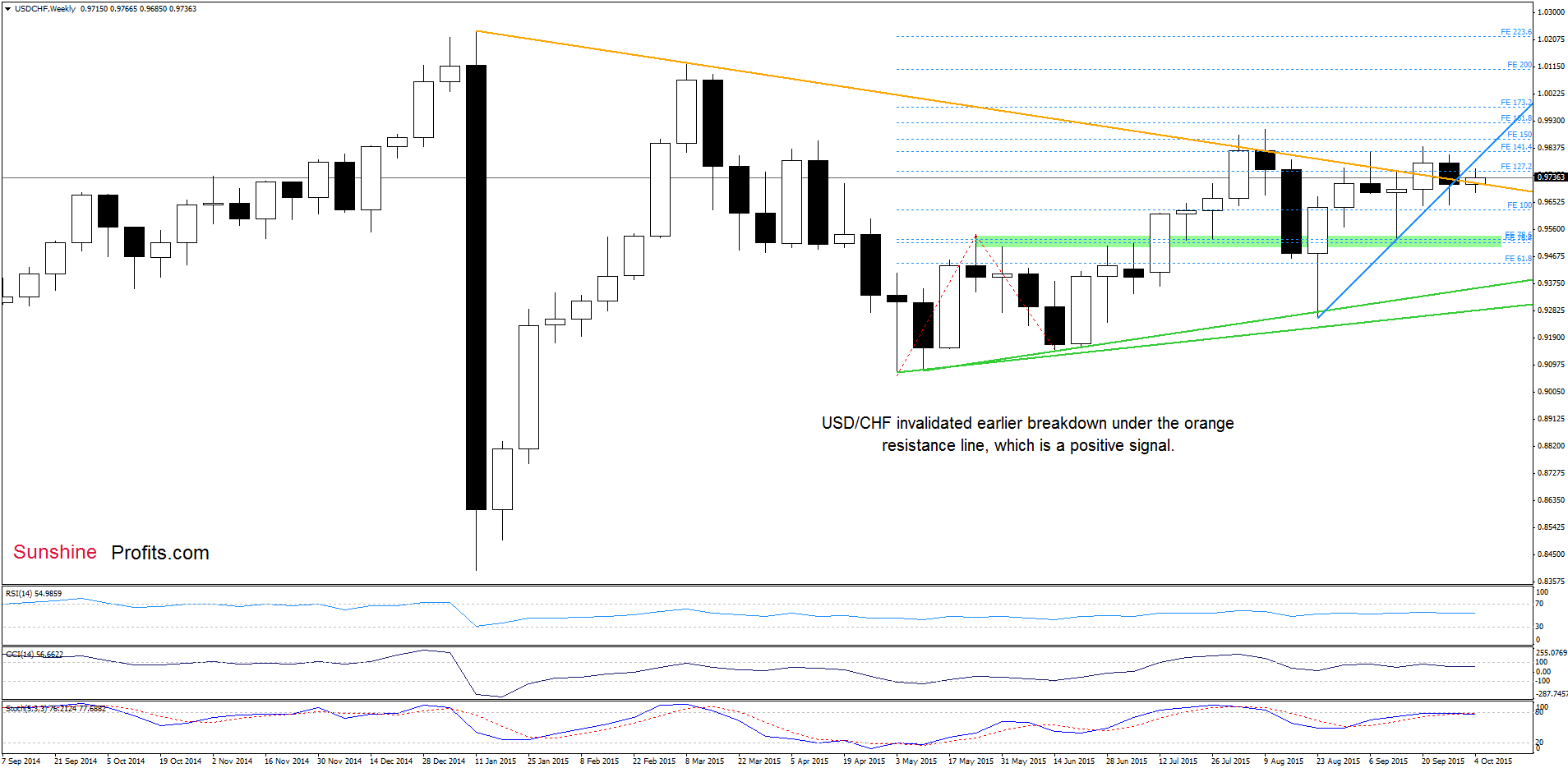Click the 7 Sep 2014 date label
Image resolution: width=1568 pixels, height=768 pixels.
coord(22,761)
